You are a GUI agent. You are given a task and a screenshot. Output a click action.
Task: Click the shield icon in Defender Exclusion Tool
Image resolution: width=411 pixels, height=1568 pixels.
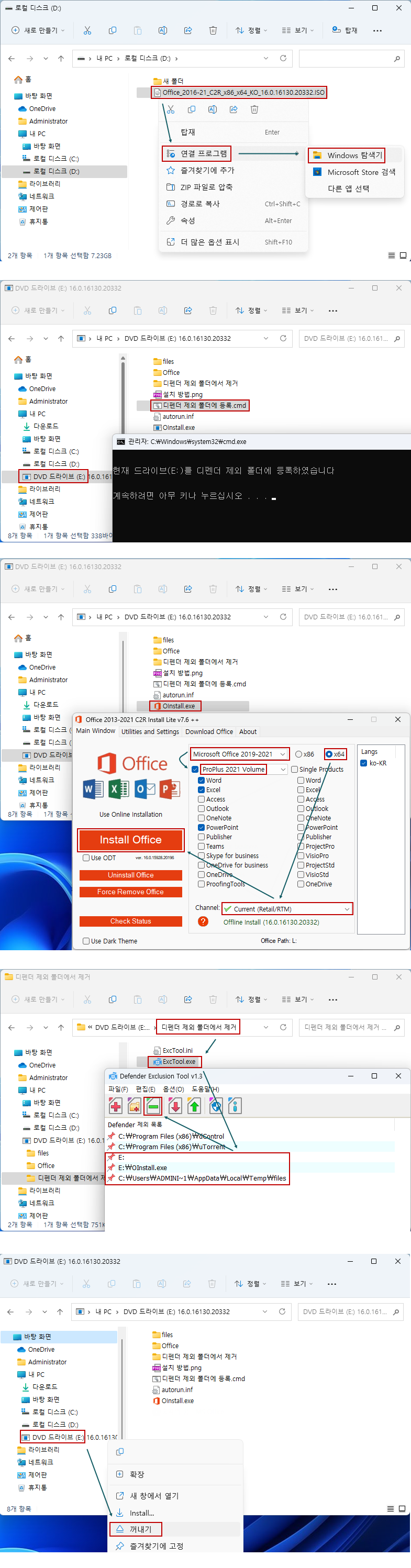(216, 1106)
